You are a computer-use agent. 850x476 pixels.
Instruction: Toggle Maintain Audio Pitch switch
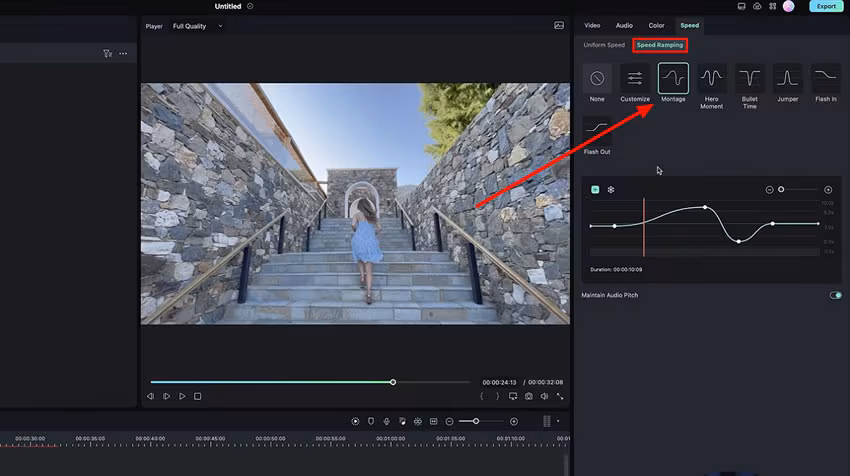point(835,295)
